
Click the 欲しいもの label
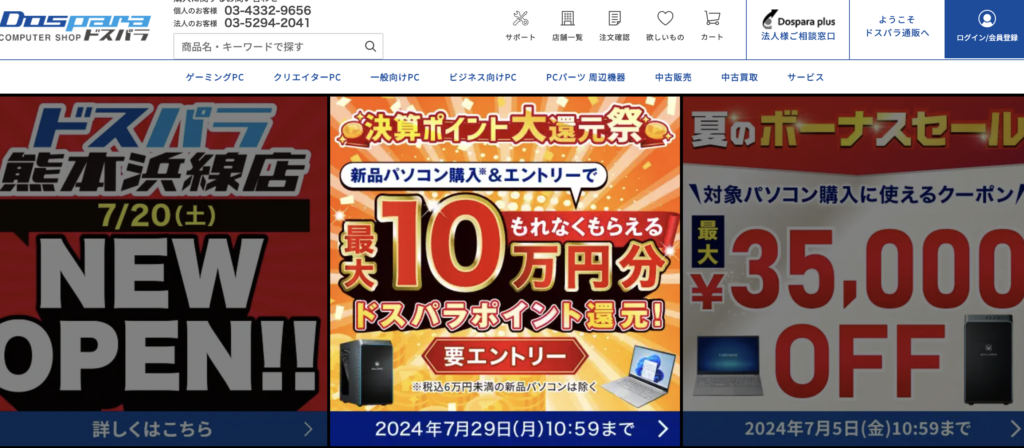click(665, 37)
